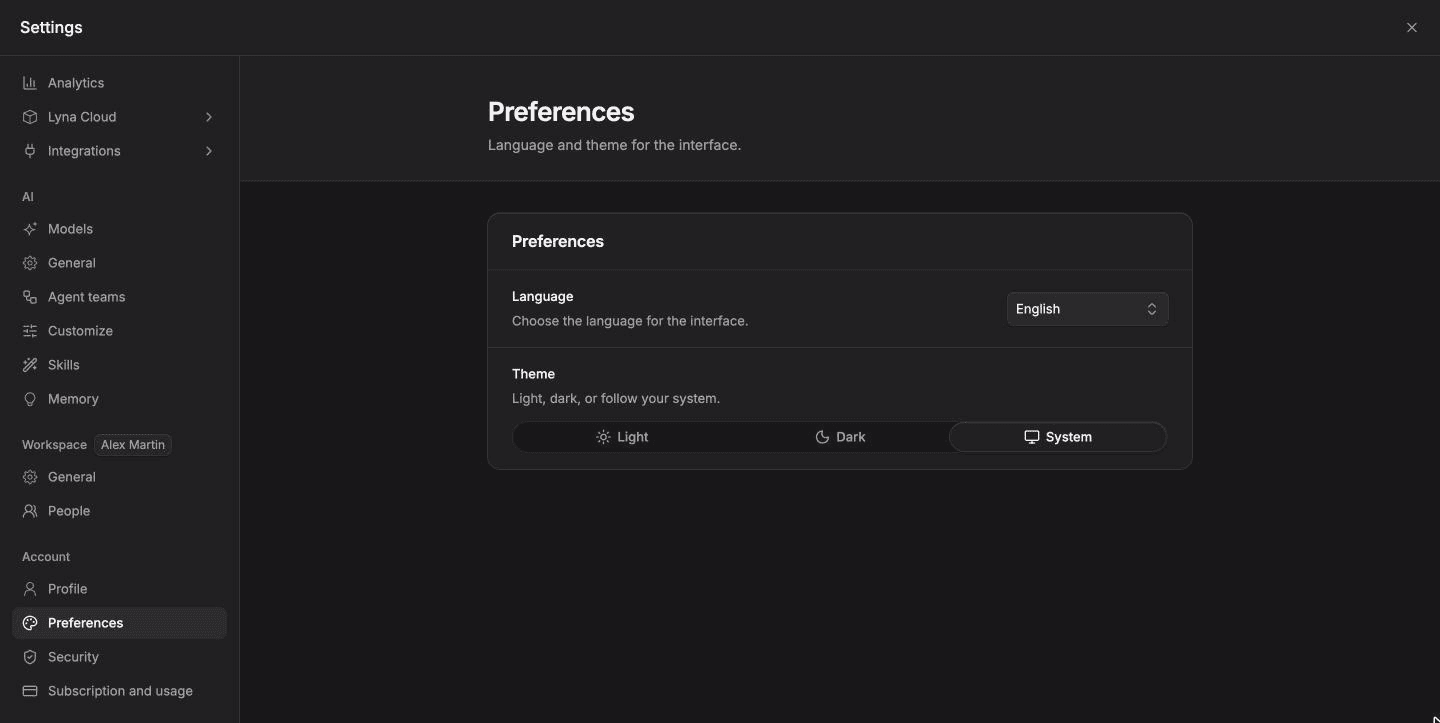The height and width of the screenshot is (723, 1440).
Task: Click the People users icon
Action: pyautogui.click(x=30, y=511)
